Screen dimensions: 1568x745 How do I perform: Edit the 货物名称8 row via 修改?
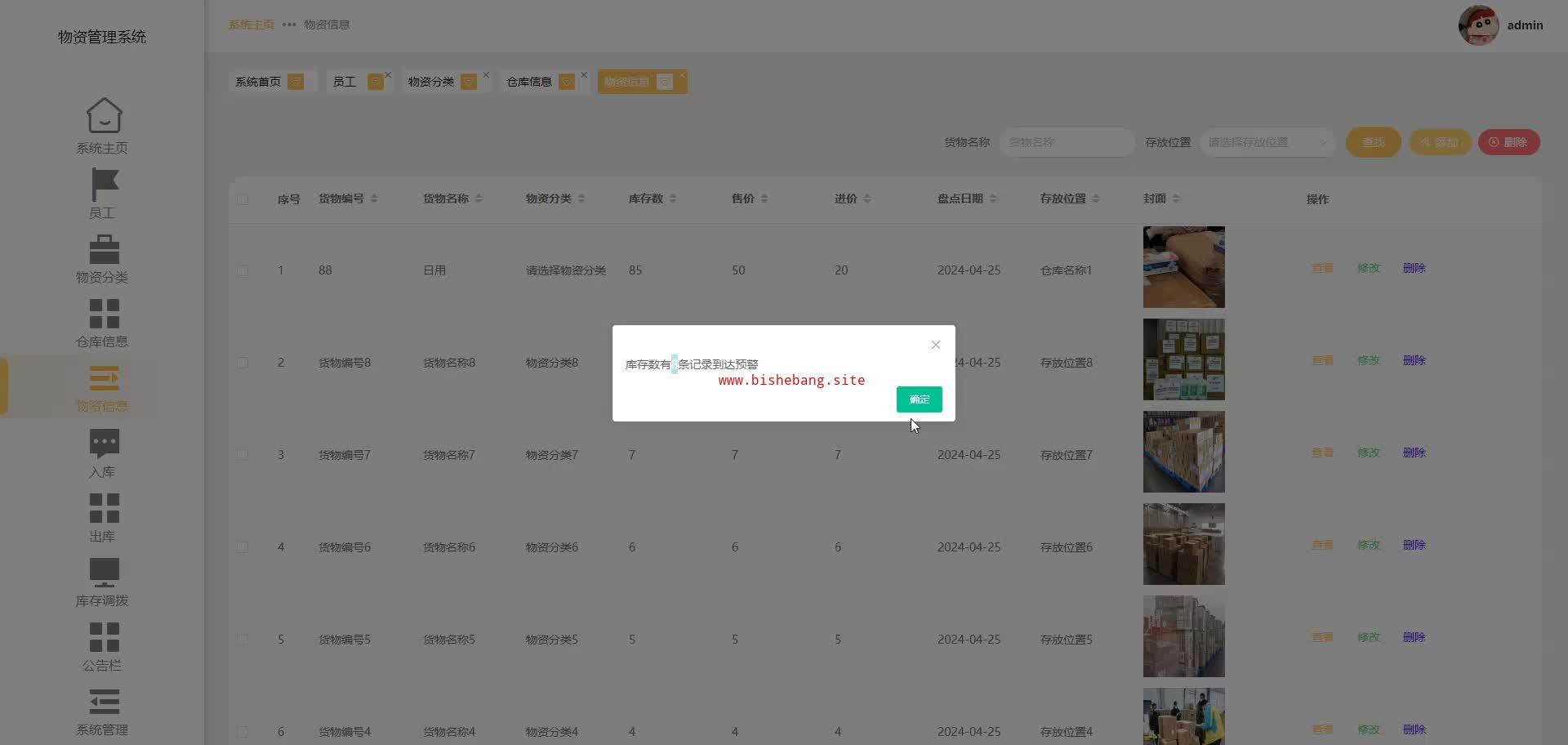(x=1369, y=360)
